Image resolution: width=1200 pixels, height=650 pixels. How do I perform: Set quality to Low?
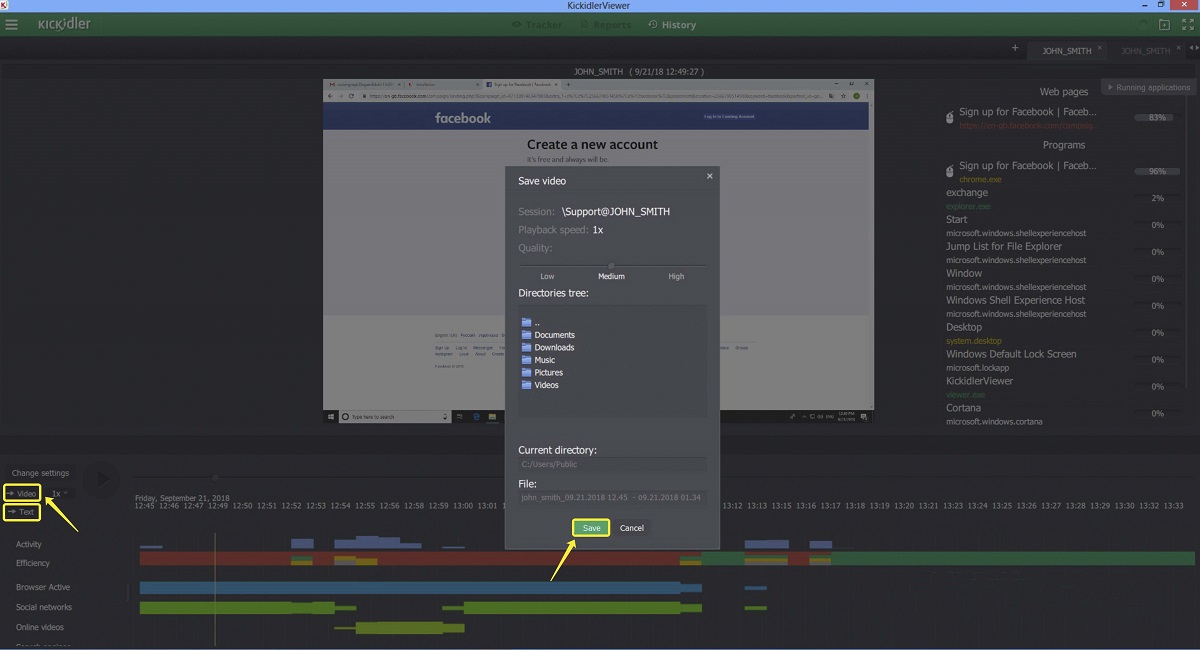point(547,276)
